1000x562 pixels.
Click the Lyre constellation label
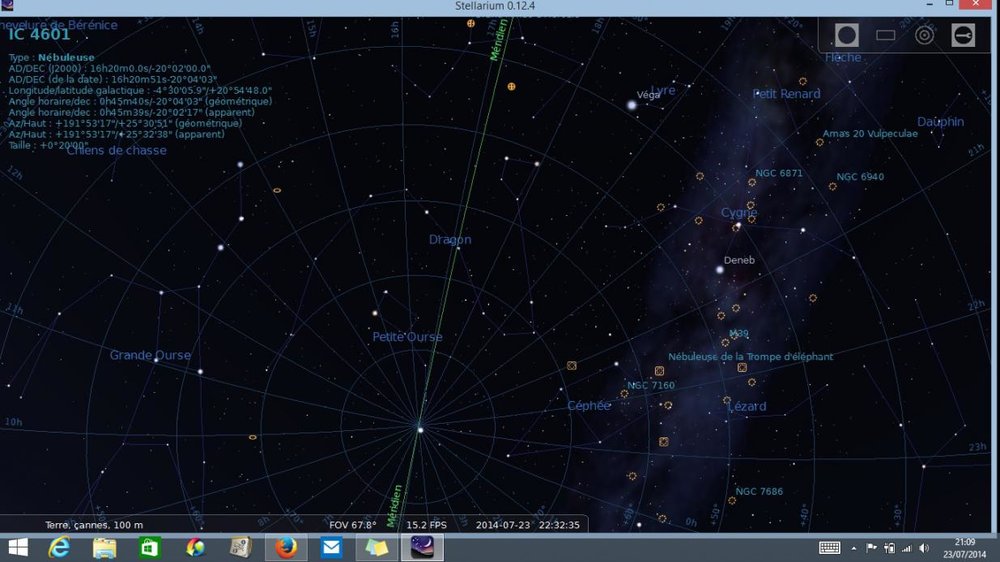tap(663, 91)
